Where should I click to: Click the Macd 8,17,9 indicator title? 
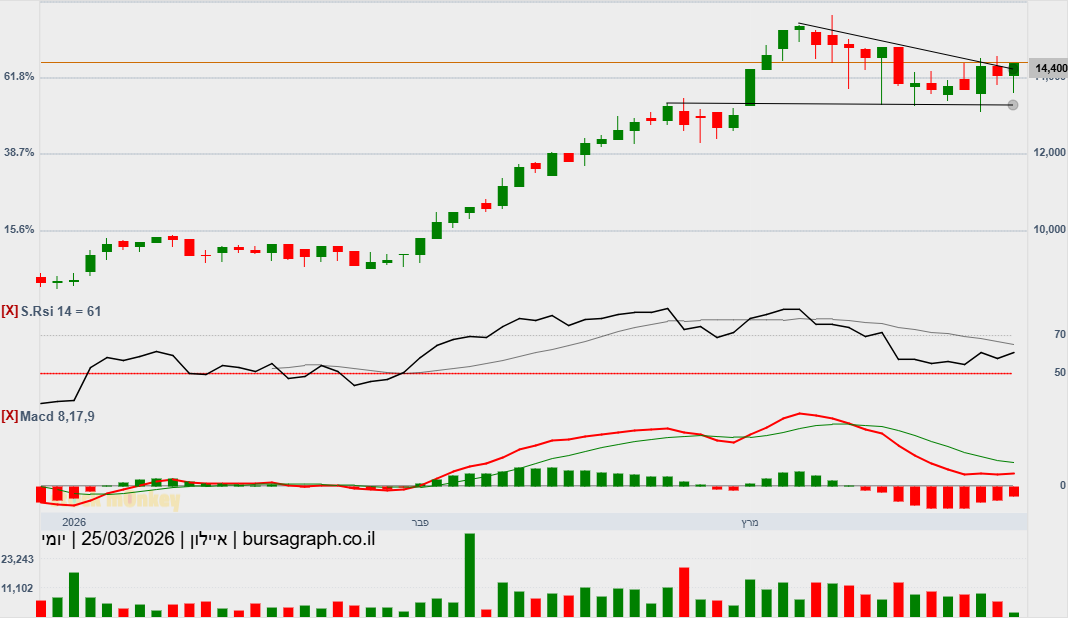tap(57, 416)
